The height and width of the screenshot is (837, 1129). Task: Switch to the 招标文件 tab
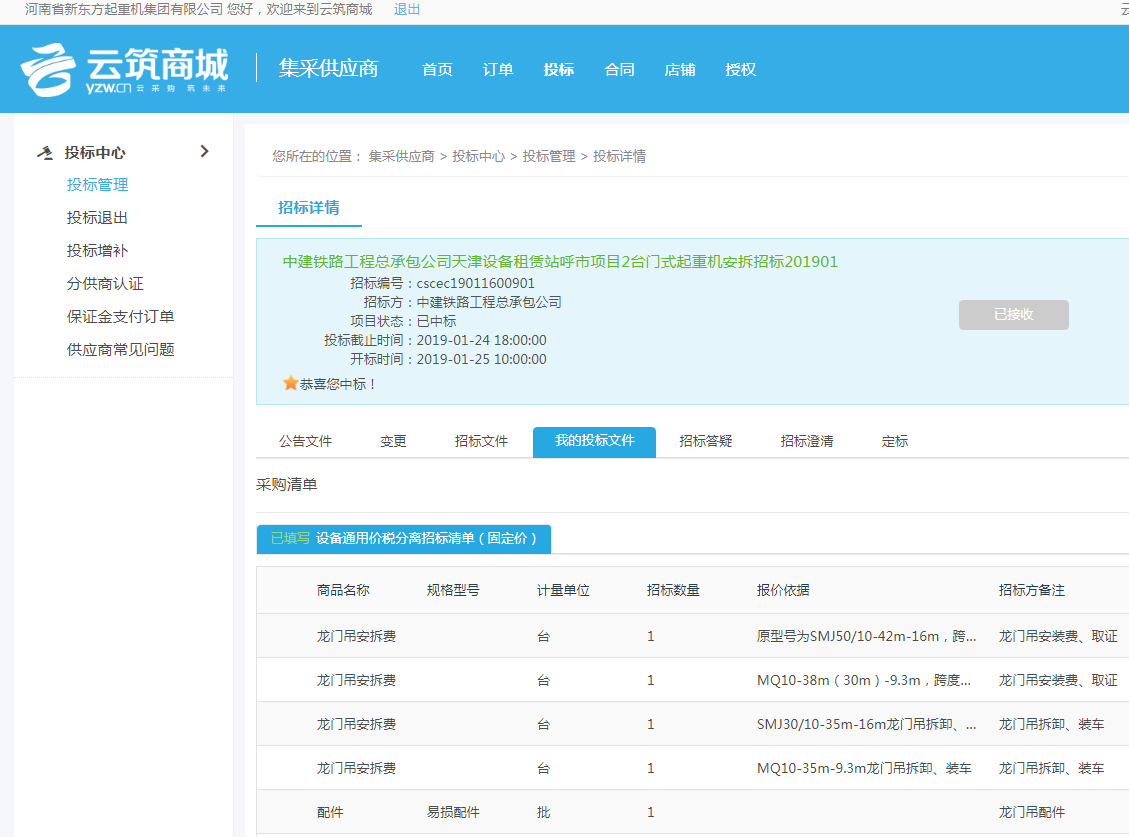tap(481, 442)
